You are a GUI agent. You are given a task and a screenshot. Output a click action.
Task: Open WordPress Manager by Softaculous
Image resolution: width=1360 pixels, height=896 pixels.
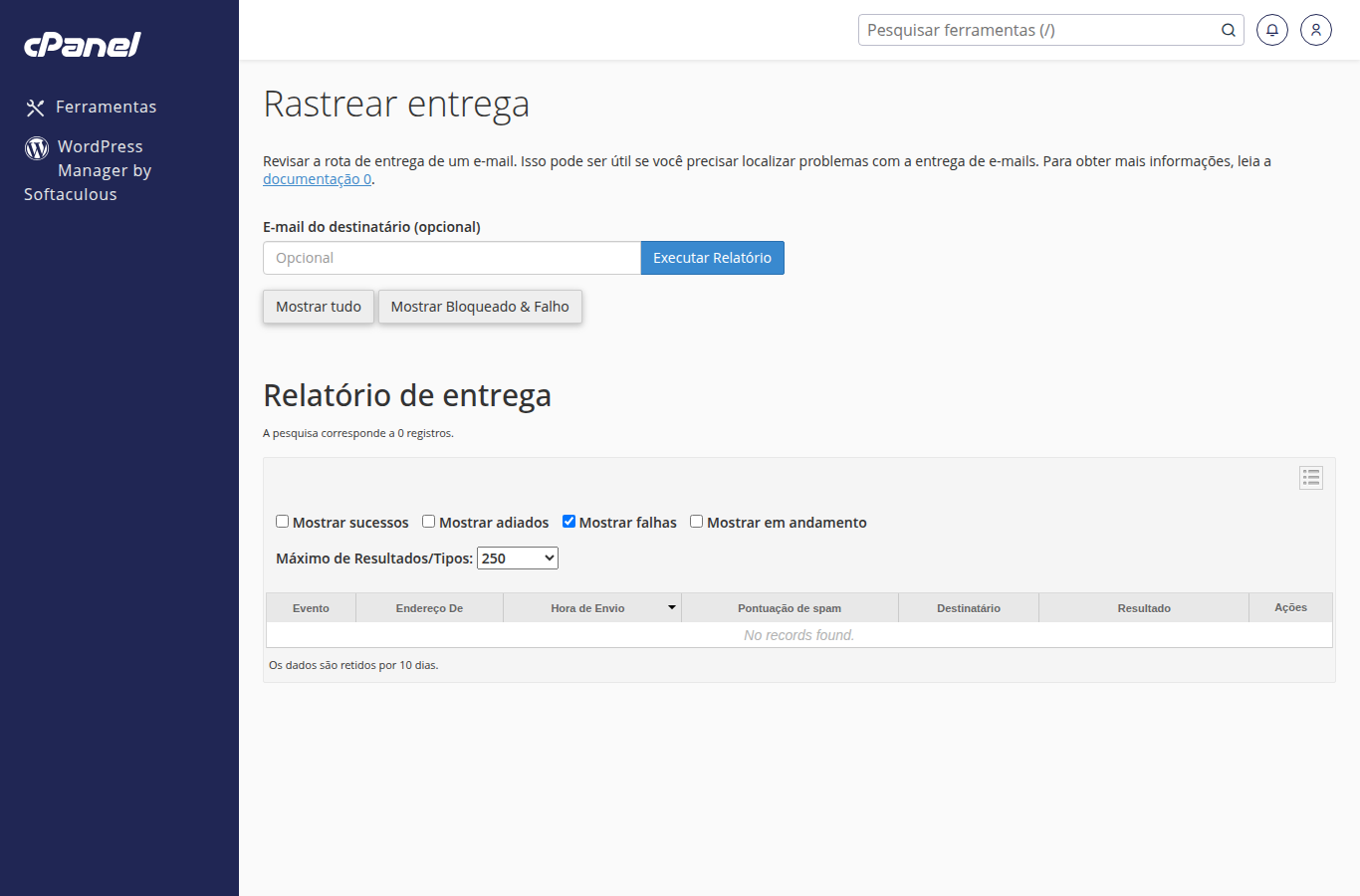[x=88, y=170]
